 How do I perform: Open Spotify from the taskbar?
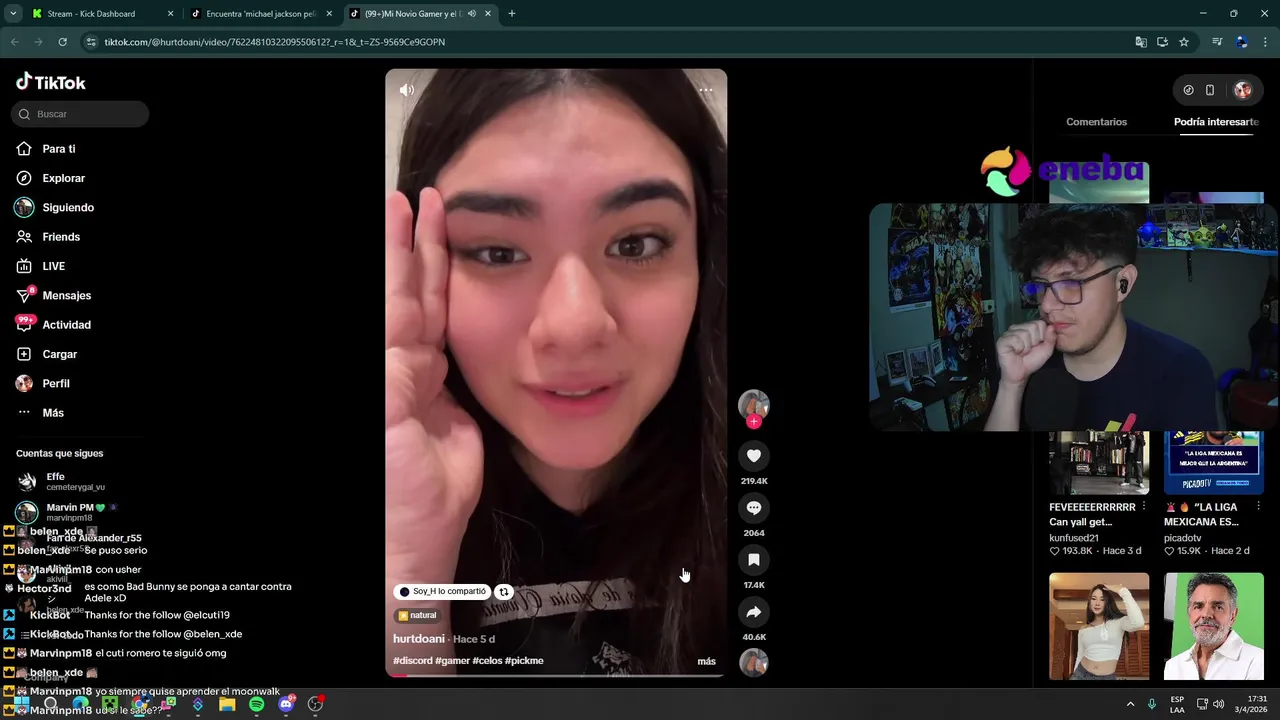click(257, 705)
